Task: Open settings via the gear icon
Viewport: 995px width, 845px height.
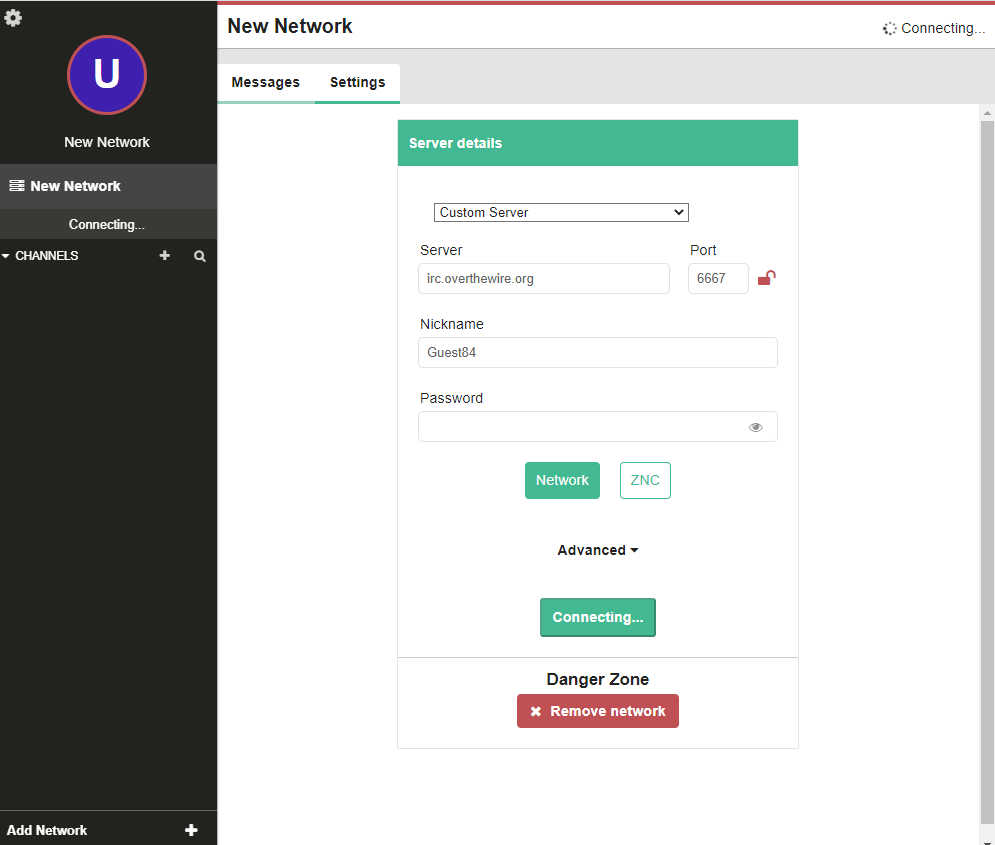Action: pyautogui.click(x=13, y=18)
